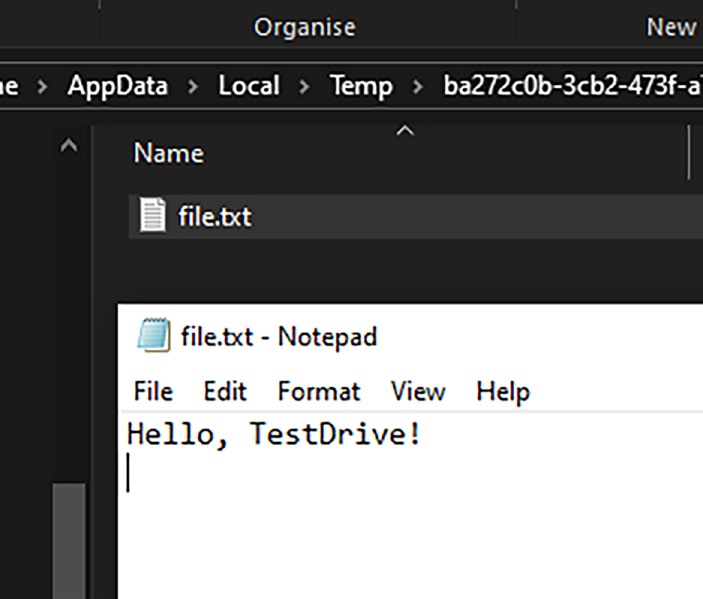Jump to the Temp folder breadcrumb
This screenshot has width=703, height=599.
[x=361, y=86]
